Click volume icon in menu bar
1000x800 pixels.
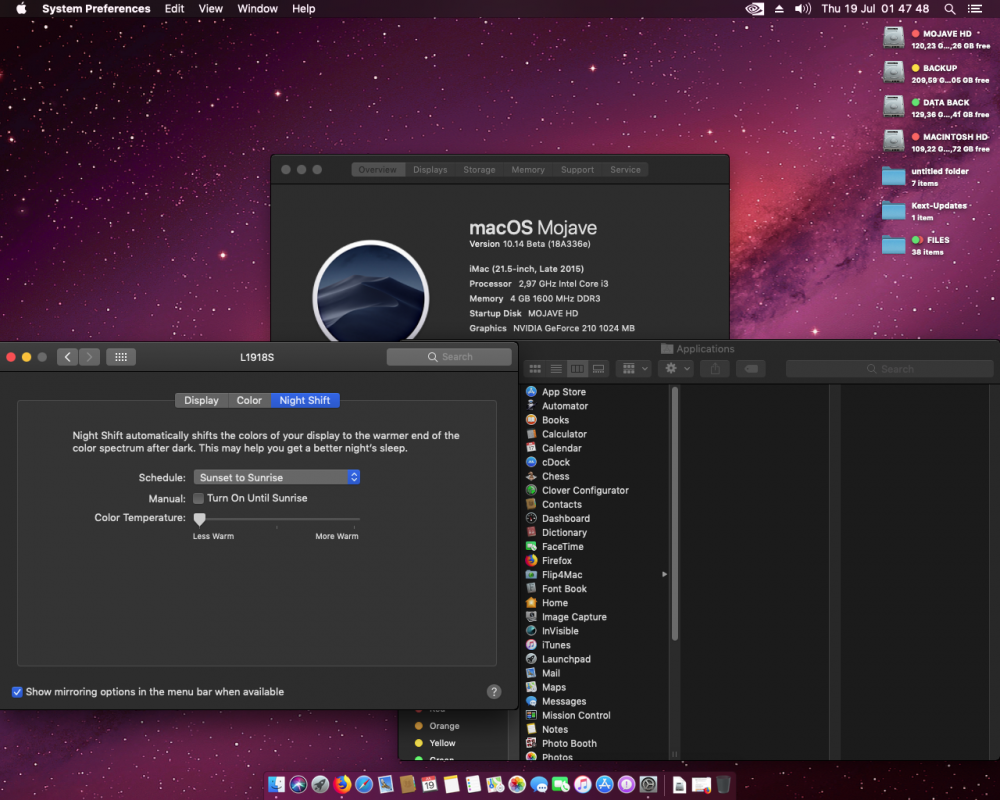[x=802, y=9]
